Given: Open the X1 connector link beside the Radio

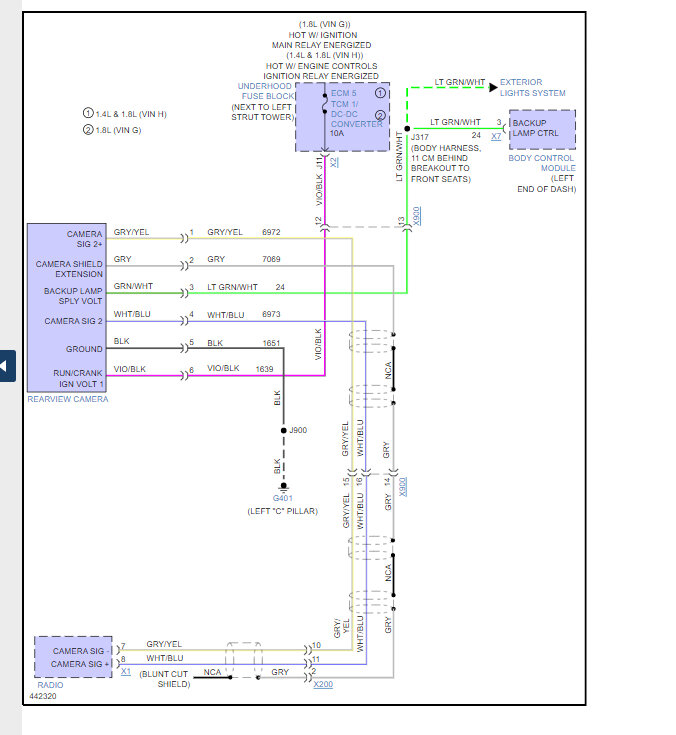Looking at the screenshot, I should pyautogui.click(x=126, y=671).
